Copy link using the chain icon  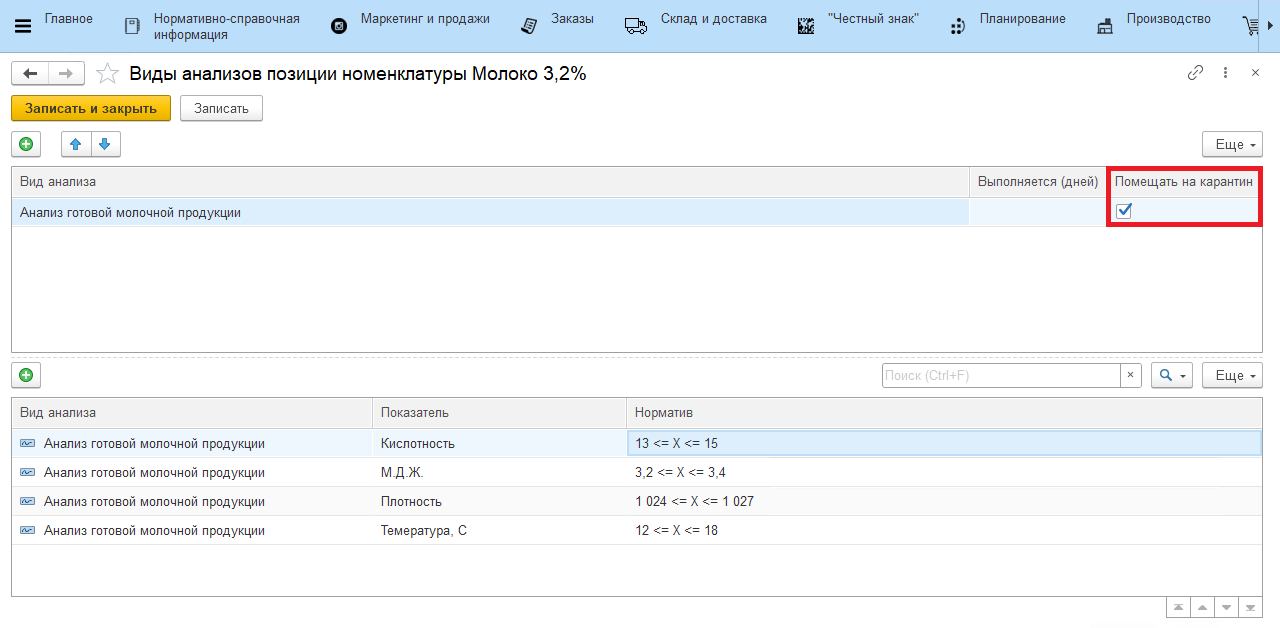coord(1195,73)
